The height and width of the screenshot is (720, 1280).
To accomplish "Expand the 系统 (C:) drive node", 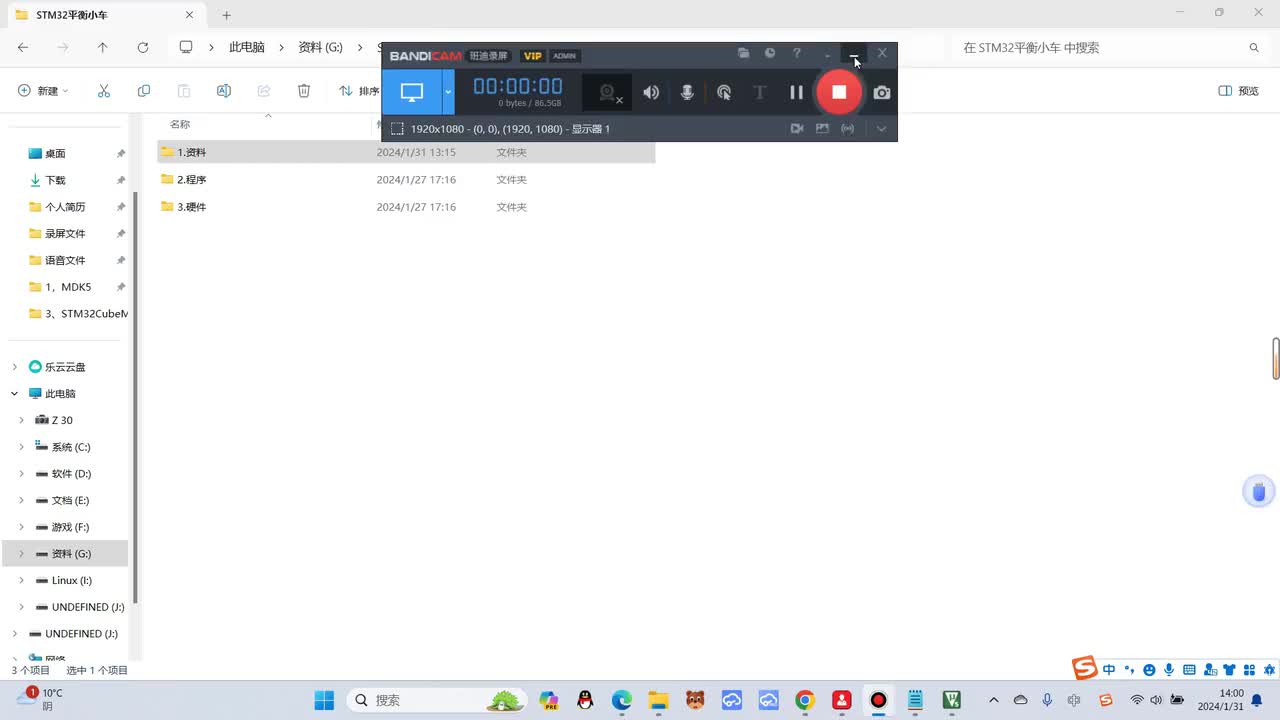I will (x=21, y=447).
